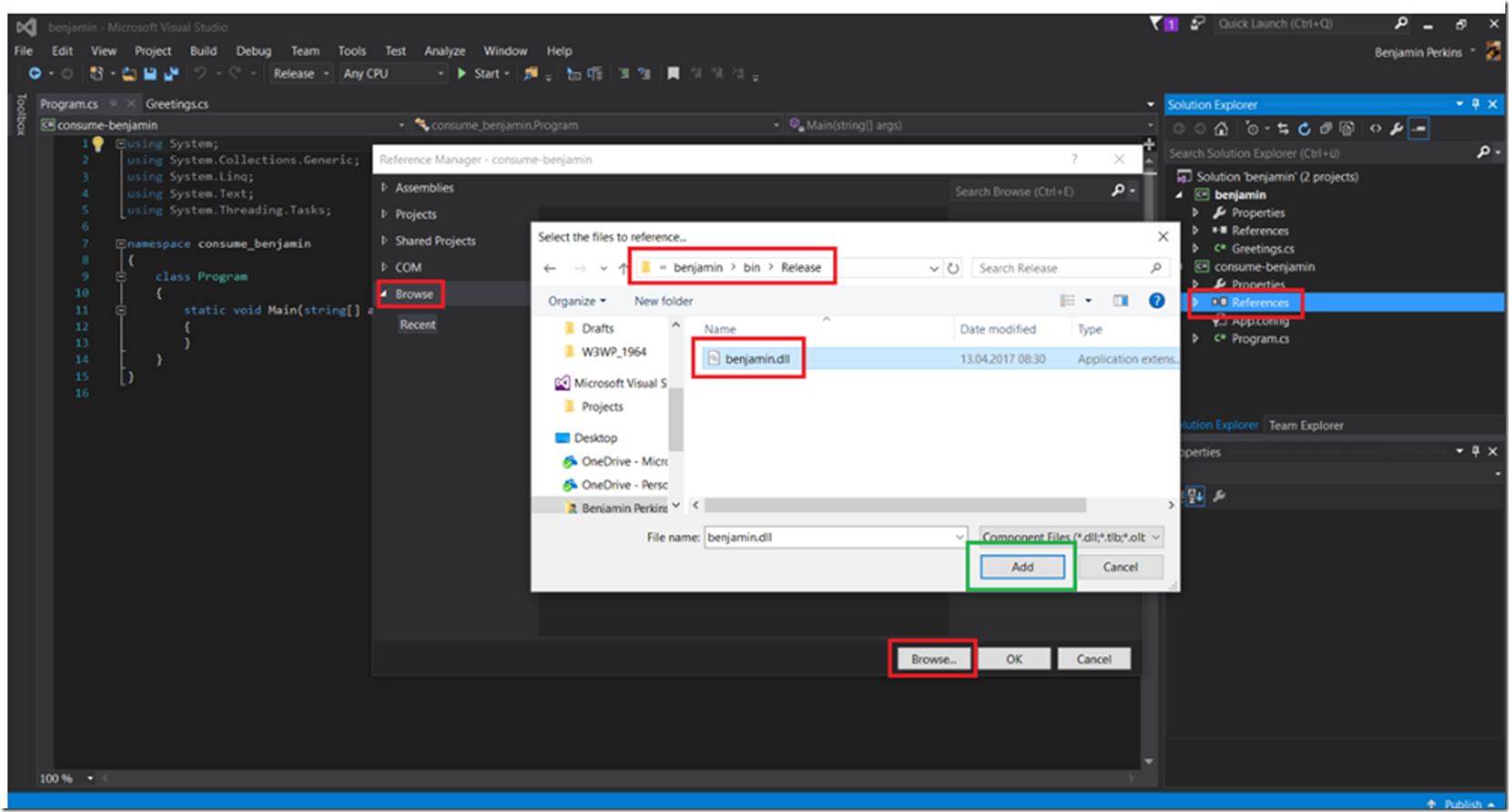Click Add button in file dialog
This screenshot has height=812, width=1509.
tap(1022, 566)
